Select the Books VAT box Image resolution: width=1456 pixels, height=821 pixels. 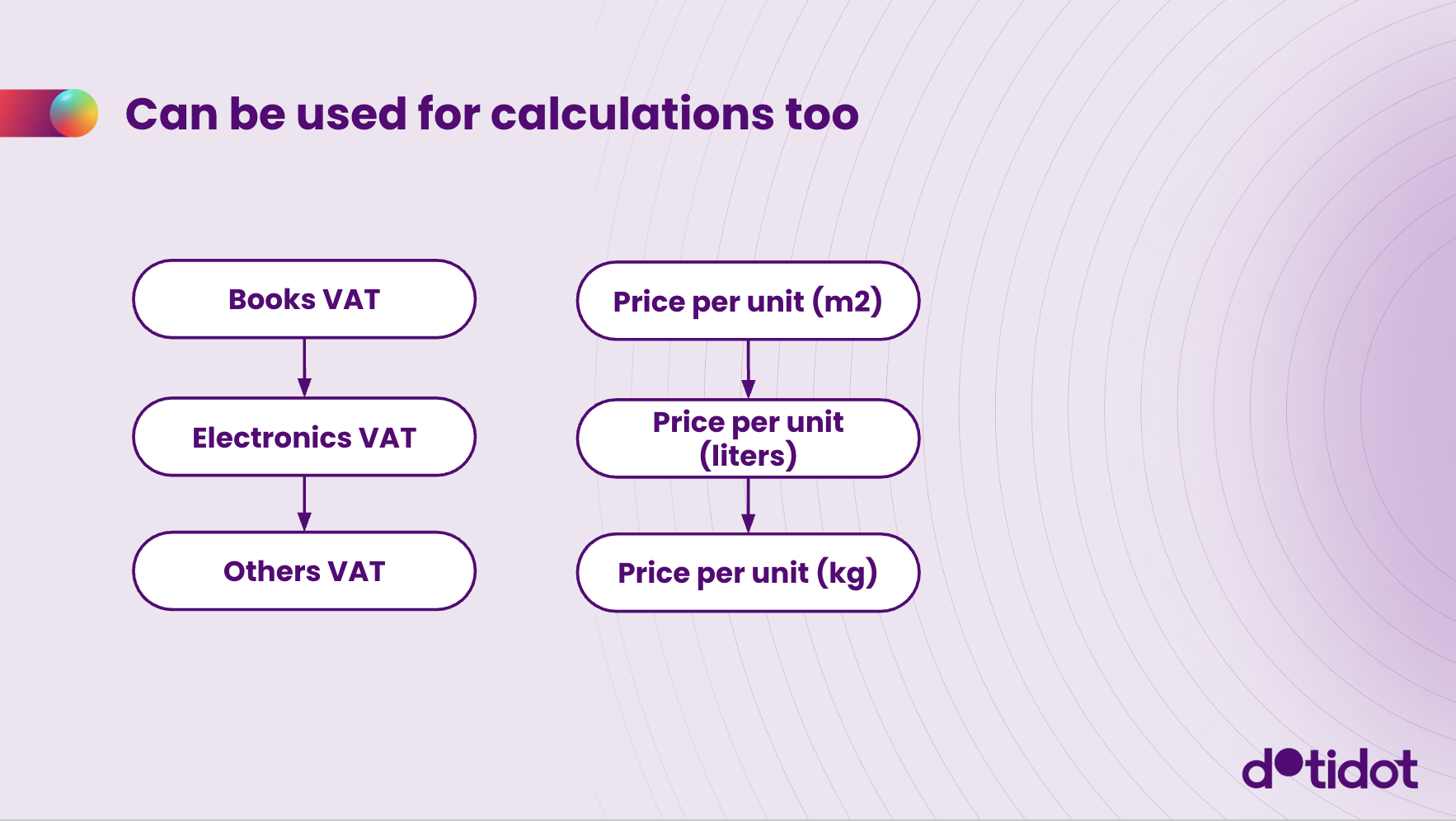pyautogui.click(x=304, y=299)
